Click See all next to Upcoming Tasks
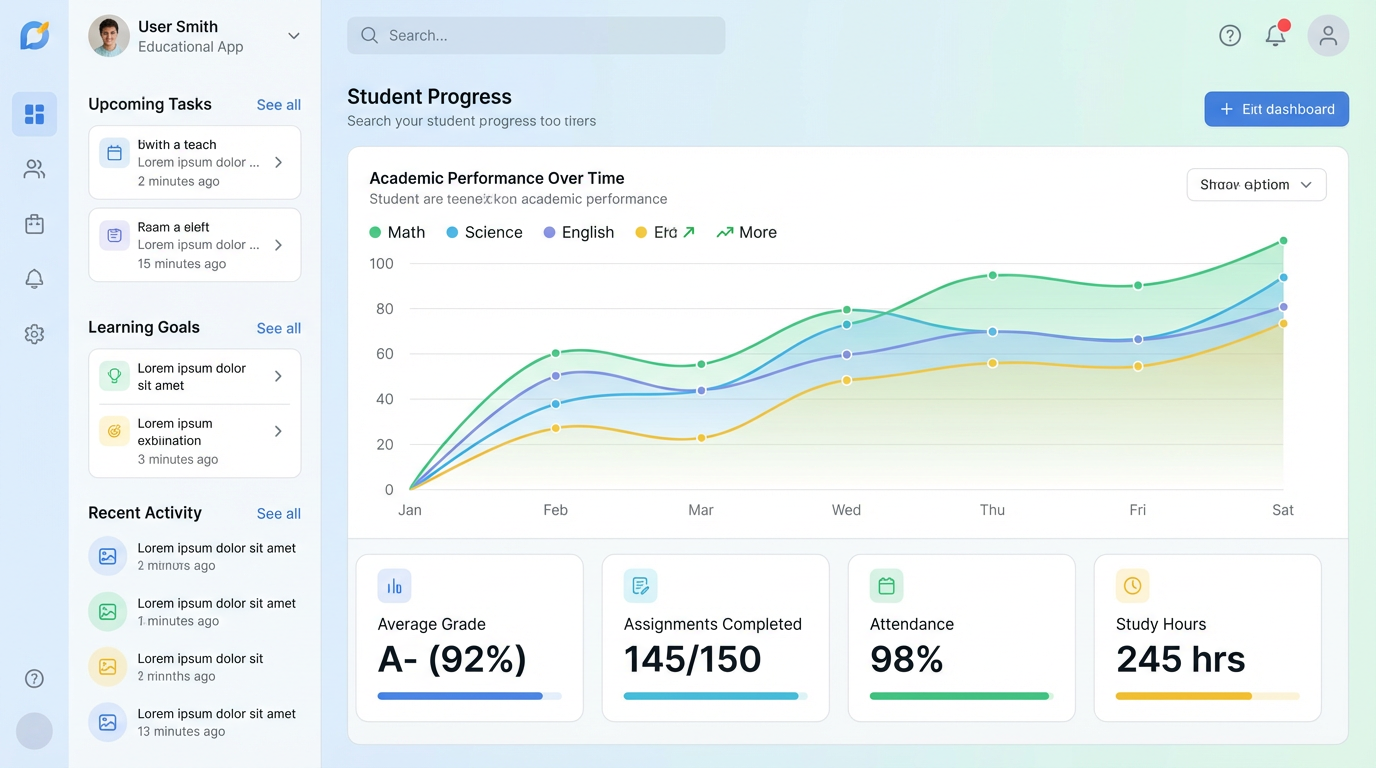 pyautogui.click(x=278, y=105)
